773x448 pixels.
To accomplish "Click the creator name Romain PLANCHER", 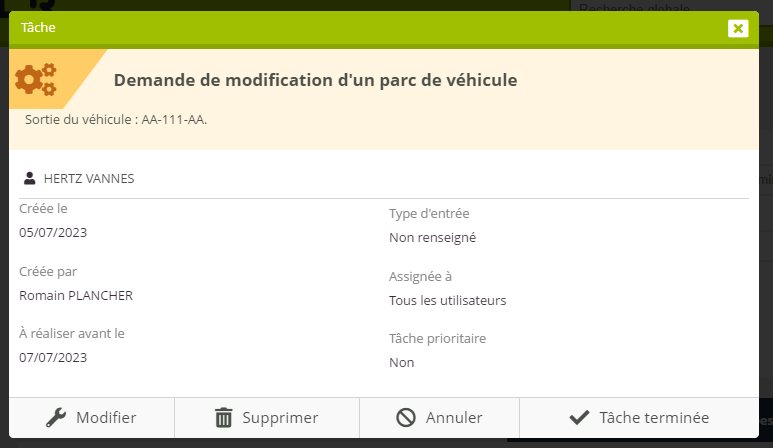I will pyautogui.click(x=76, y=295).
